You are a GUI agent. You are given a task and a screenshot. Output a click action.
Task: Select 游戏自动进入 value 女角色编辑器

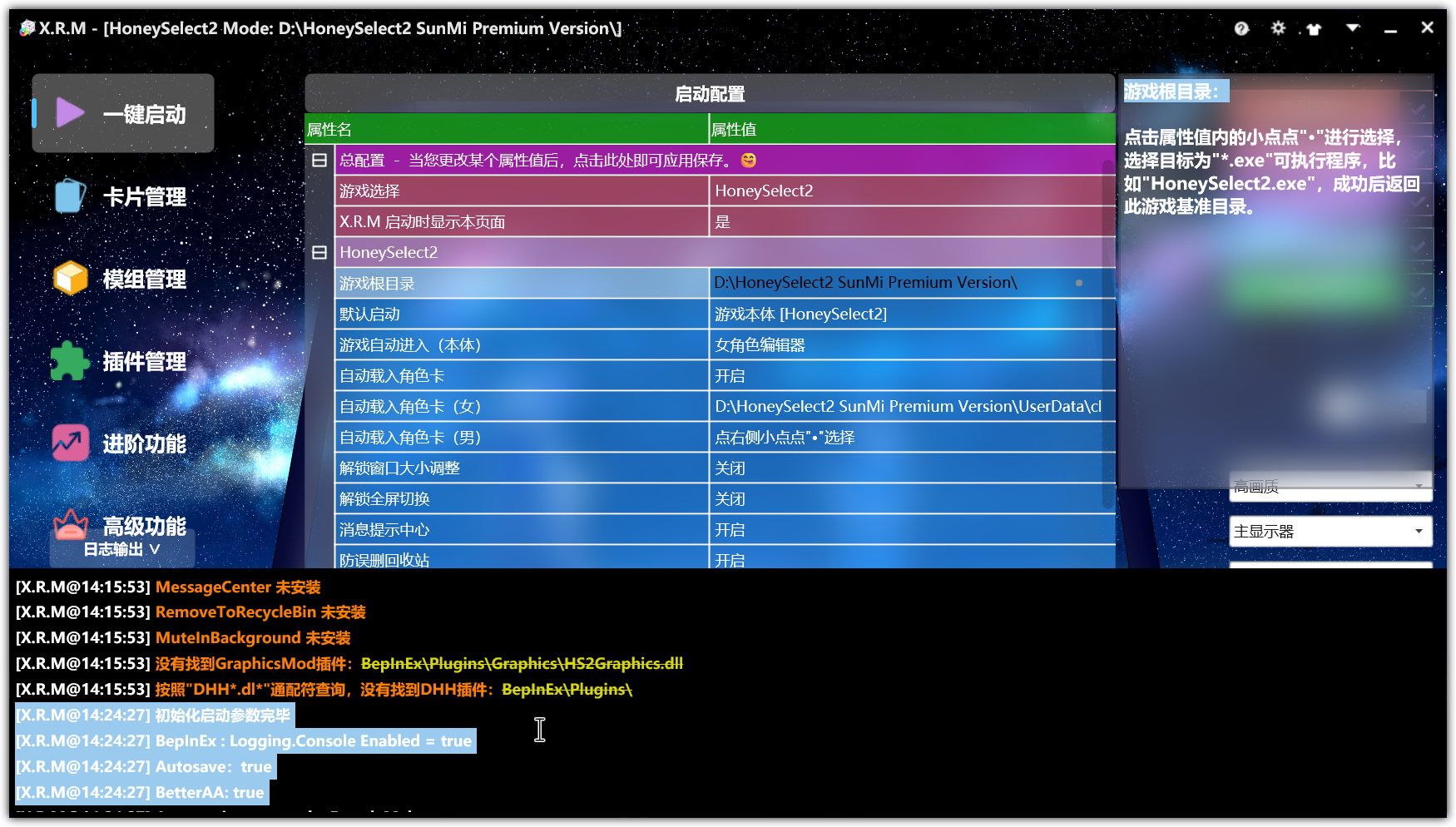point(912,344)
